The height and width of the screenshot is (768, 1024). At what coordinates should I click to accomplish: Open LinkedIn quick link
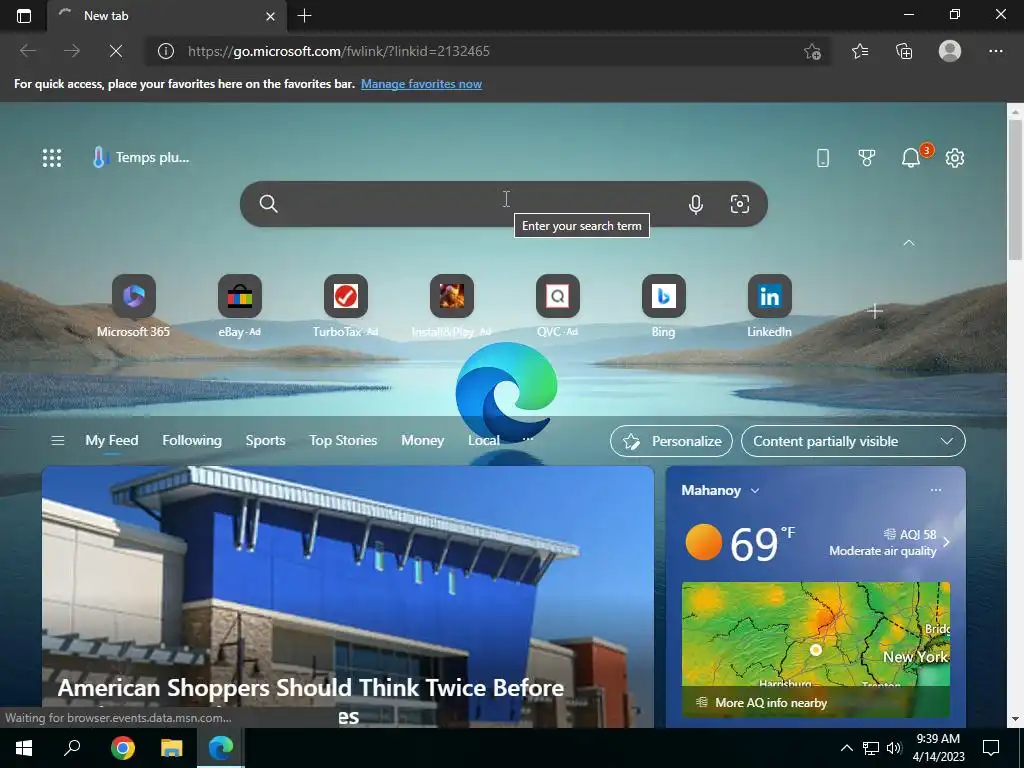pyautogui.click(x=769, y=306)
